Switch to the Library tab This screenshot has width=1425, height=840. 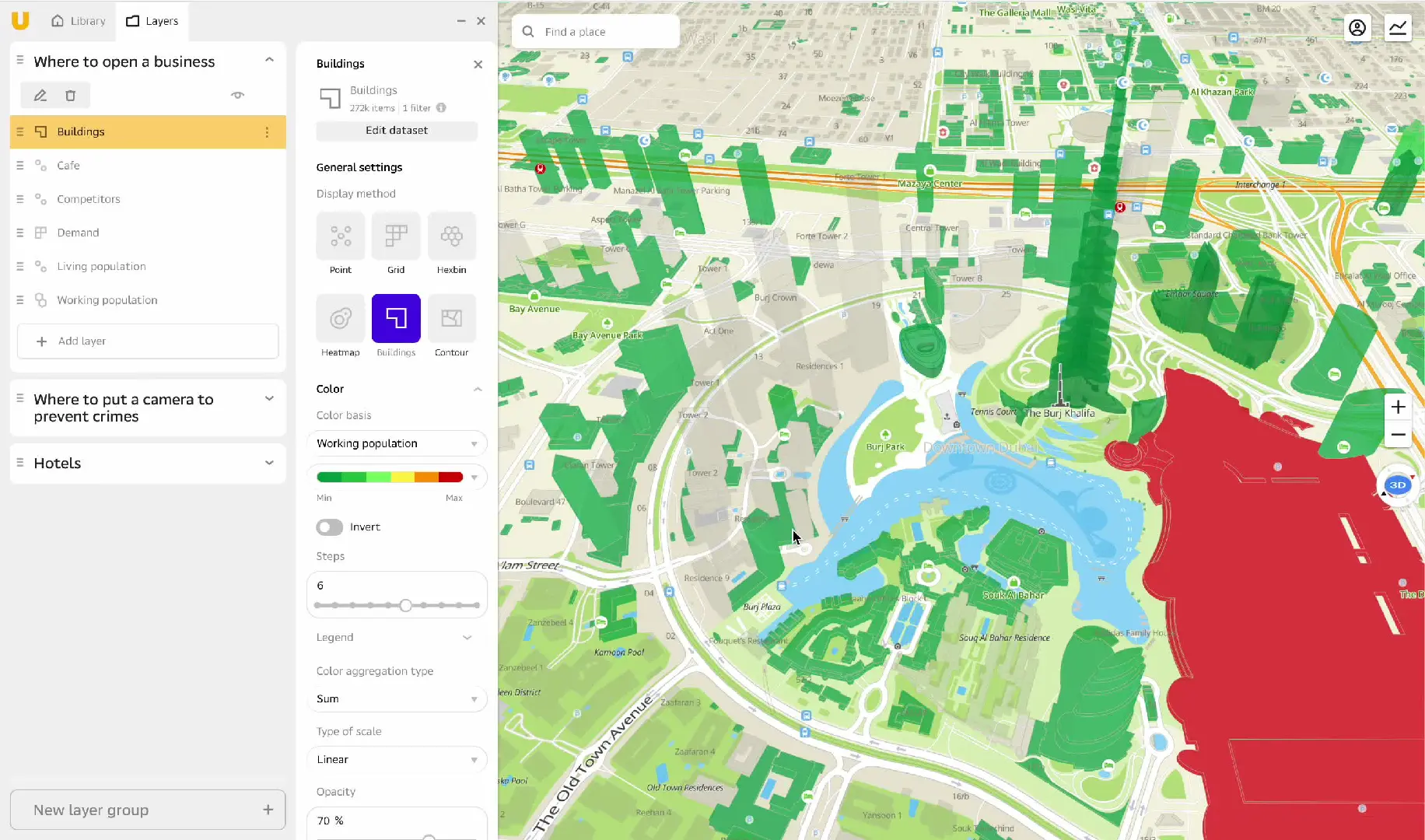click(79, 21)
